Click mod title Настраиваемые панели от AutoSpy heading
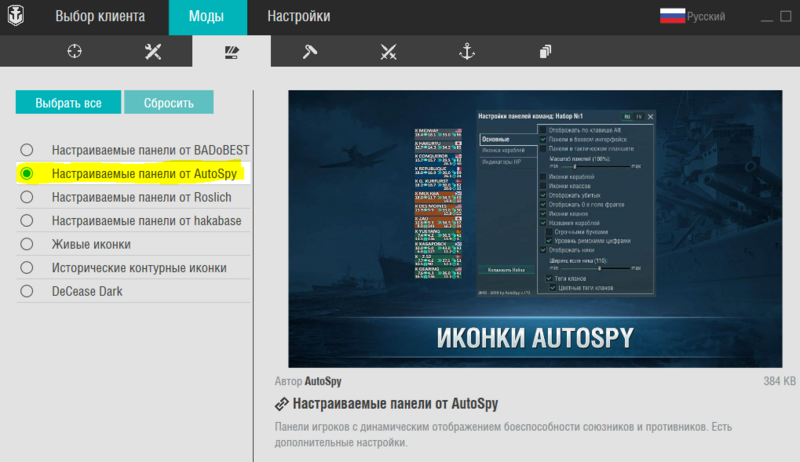The width and height of the screenshot is (800, 462). click(x=395, y=404)
